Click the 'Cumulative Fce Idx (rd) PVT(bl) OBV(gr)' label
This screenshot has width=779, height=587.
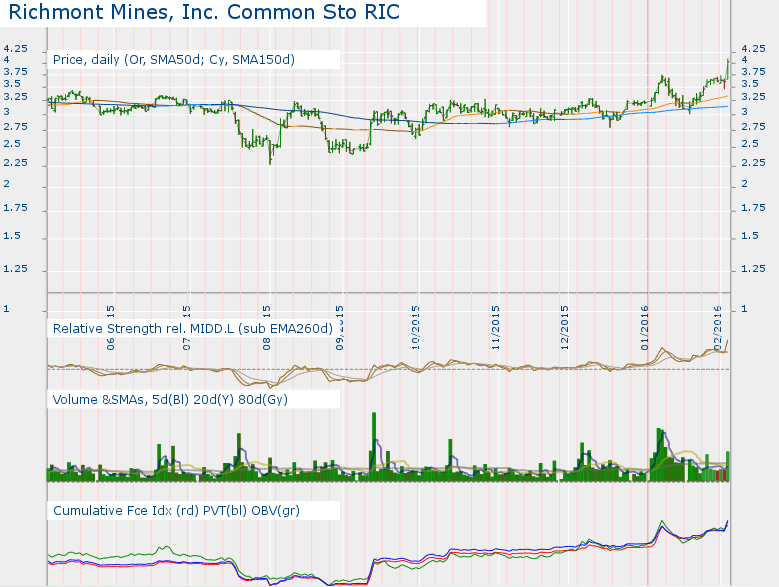[176, 511]
